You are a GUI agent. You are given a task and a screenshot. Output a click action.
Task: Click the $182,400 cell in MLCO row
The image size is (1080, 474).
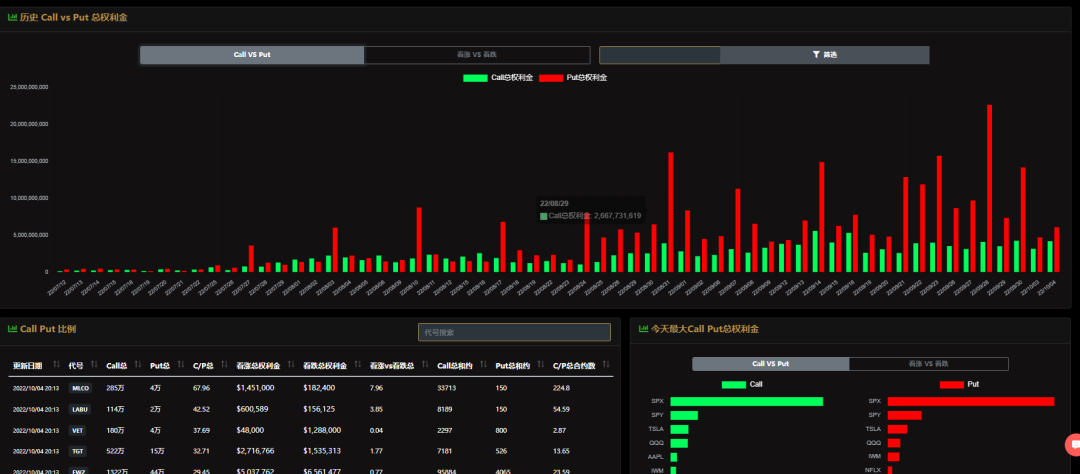click(x=319, y=388)
